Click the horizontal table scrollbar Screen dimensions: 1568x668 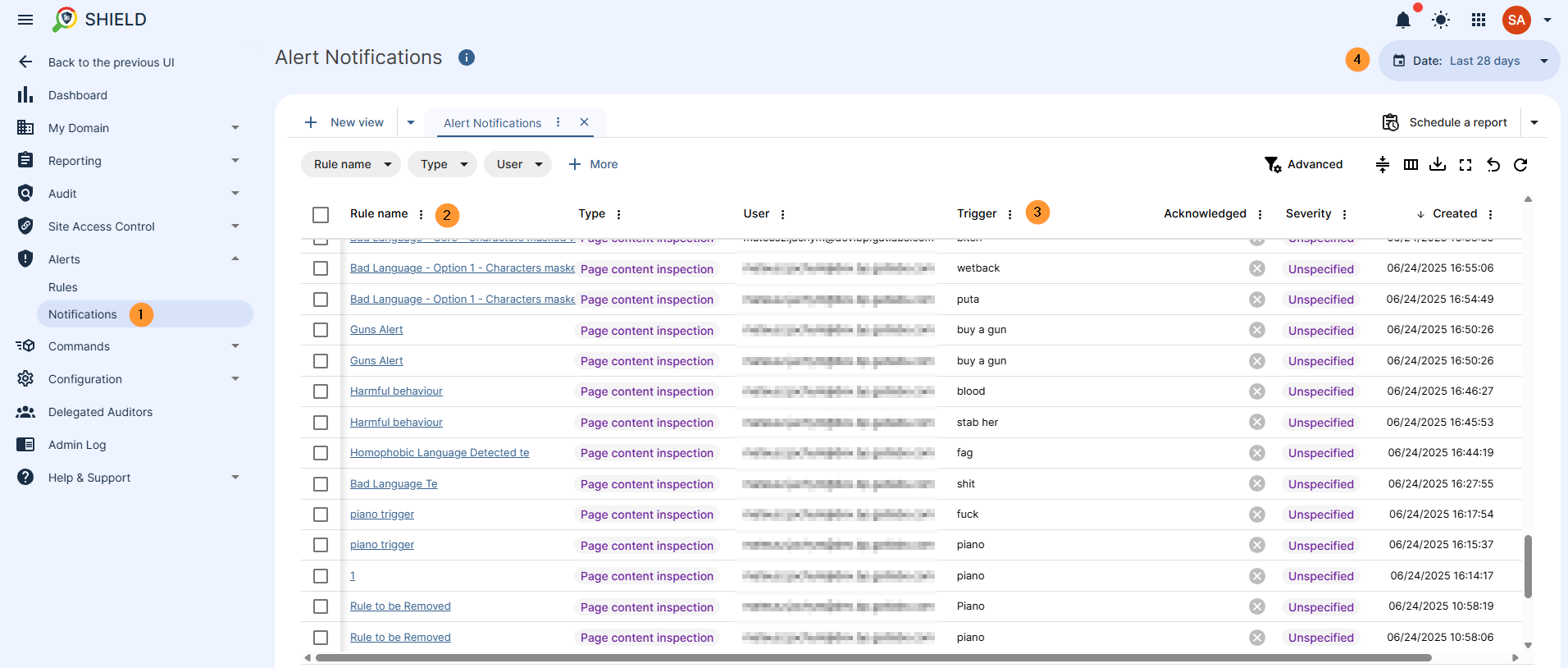pos(873,657)
